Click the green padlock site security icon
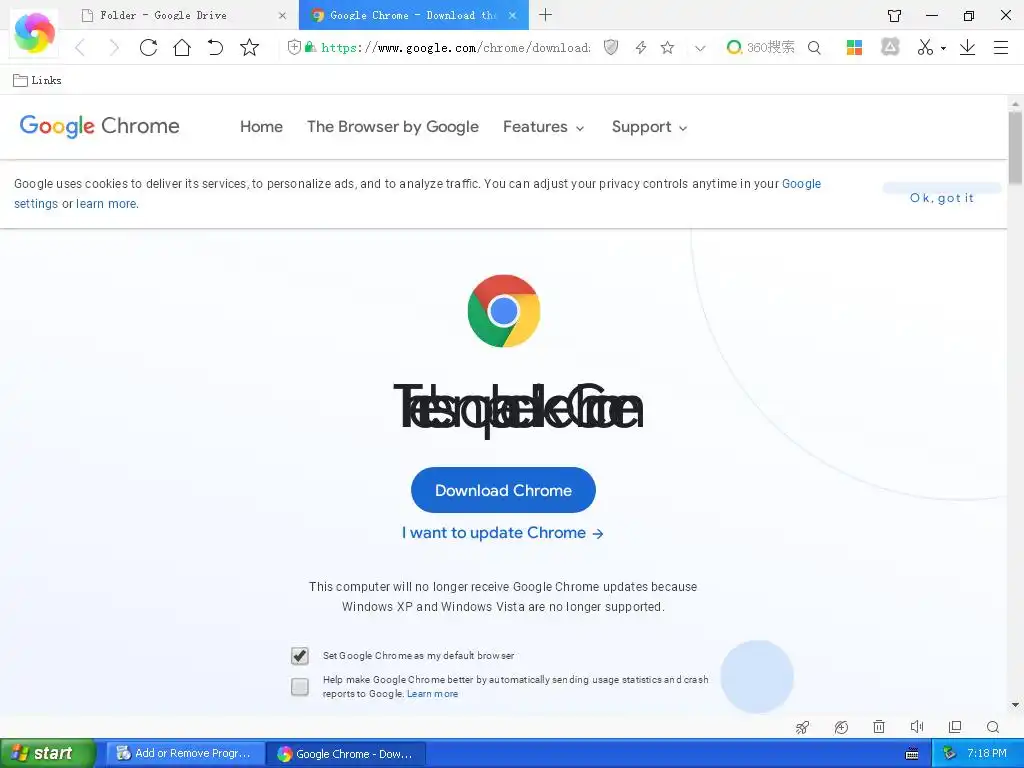 pos(310,47)
